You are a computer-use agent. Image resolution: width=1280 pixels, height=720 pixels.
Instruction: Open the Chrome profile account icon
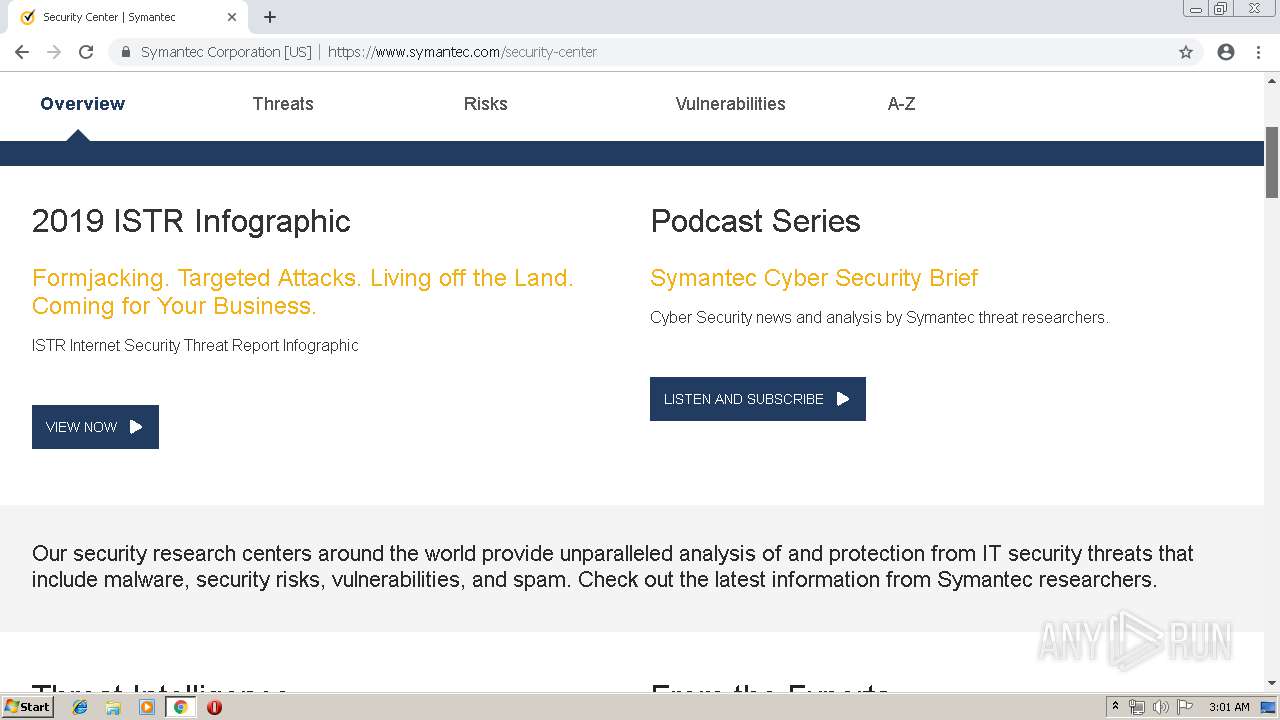tap(1226, 52)
